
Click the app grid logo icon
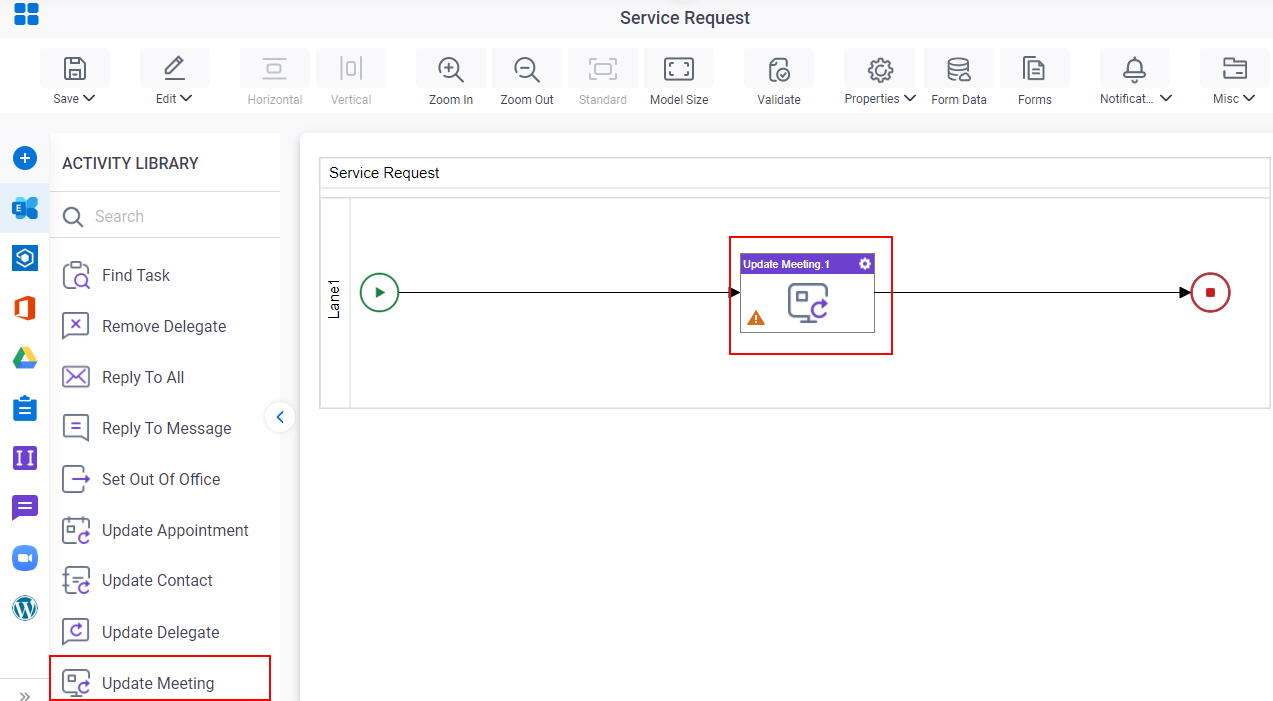point(26,14)
